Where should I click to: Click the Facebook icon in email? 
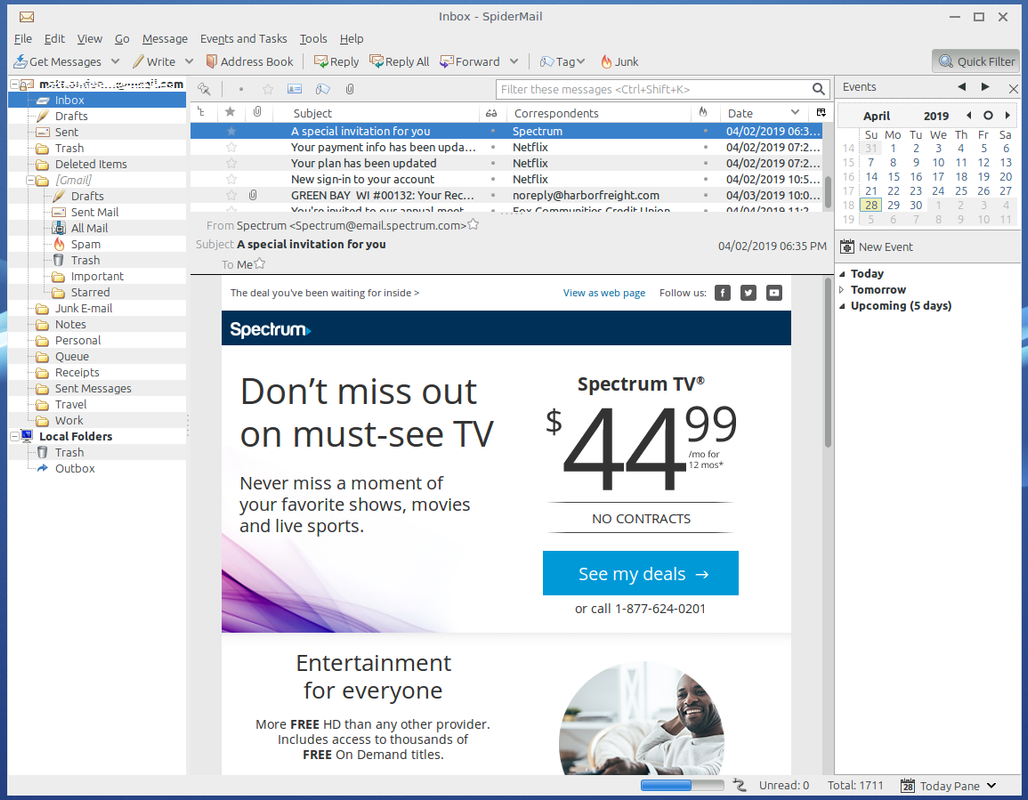(722, 293)
